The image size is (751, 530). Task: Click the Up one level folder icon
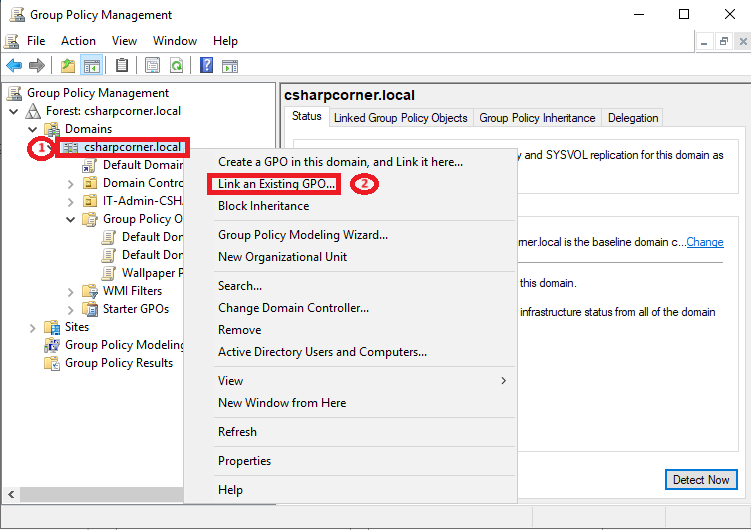pyautogui.click(x=68, y=65)
